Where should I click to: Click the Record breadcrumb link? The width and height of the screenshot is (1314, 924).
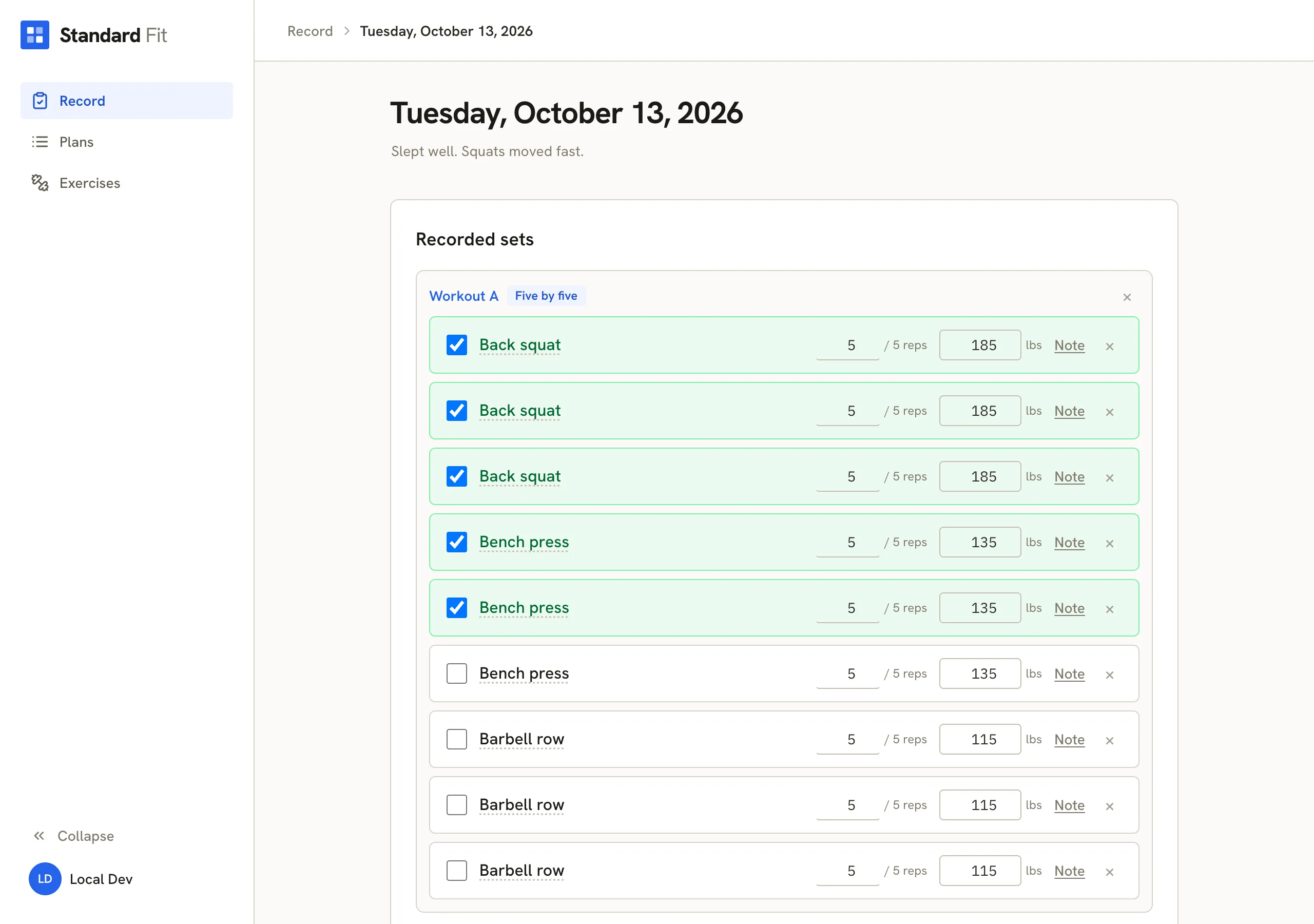coord(310,31)
